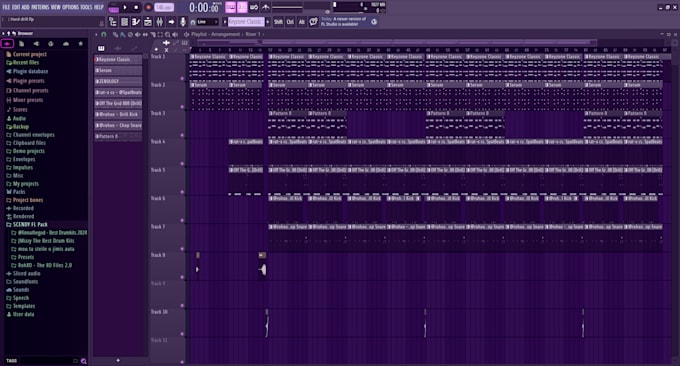
Task: Toggle the Track 1 mute dot
Action: click(x=182, y=78)
